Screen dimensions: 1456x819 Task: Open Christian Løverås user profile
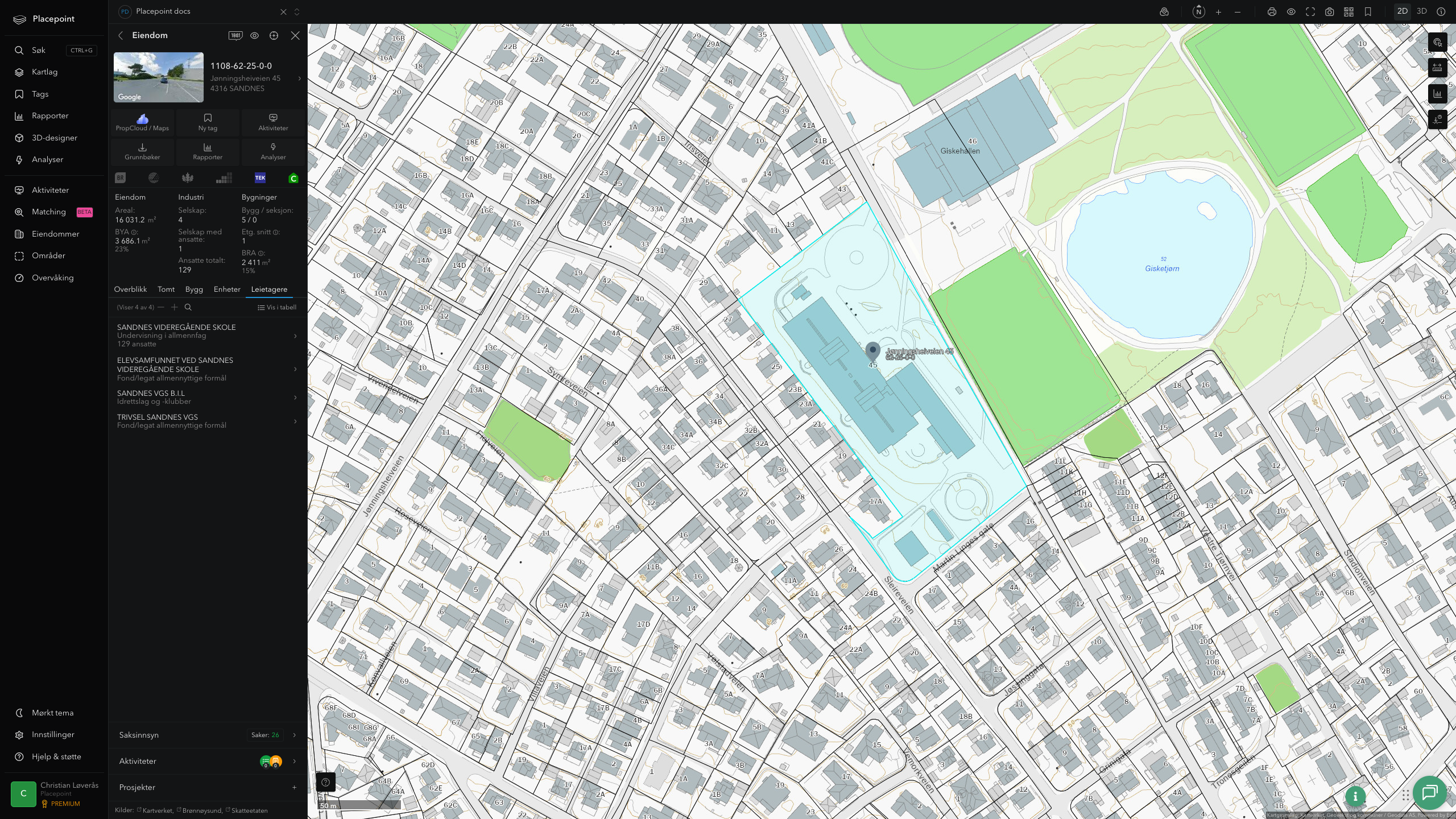pyautogui.click(x=55, y=794)
